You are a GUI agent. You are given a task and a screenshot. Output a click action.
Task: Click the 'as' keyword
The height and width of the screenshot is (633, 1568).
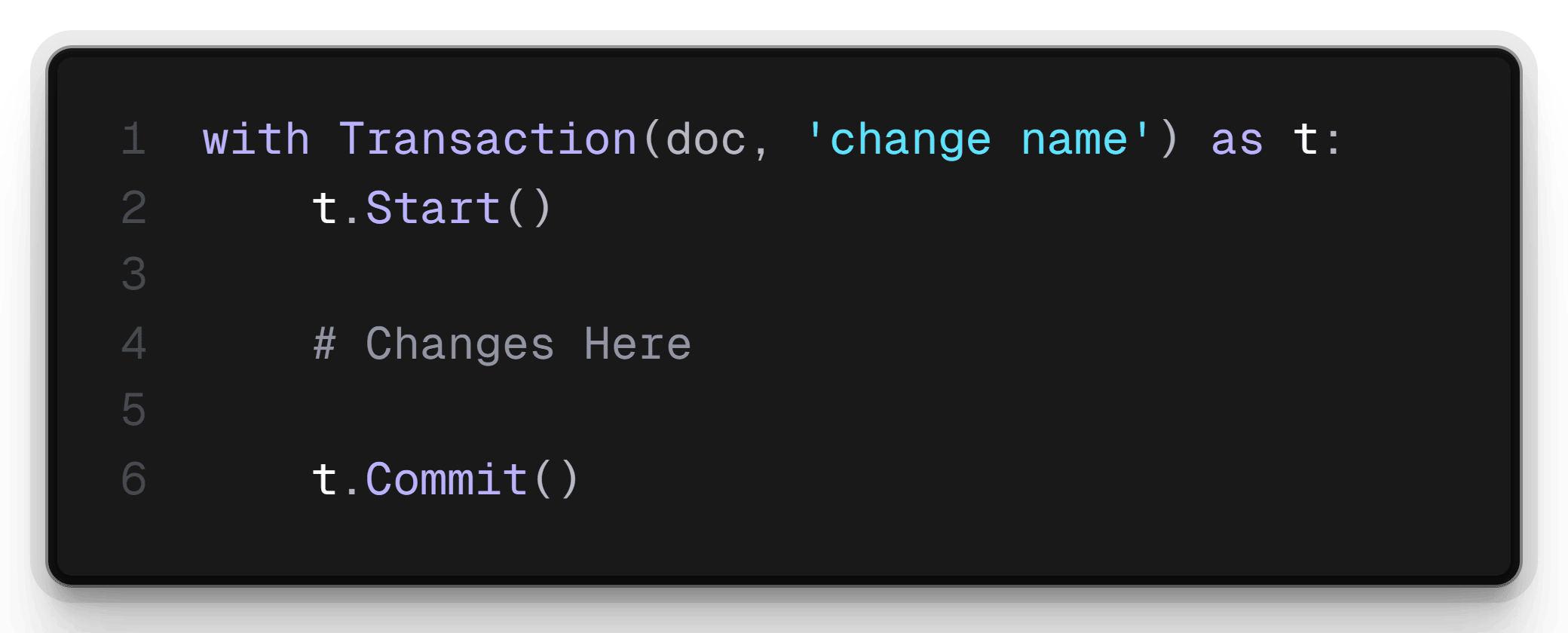pos(1236,141)
